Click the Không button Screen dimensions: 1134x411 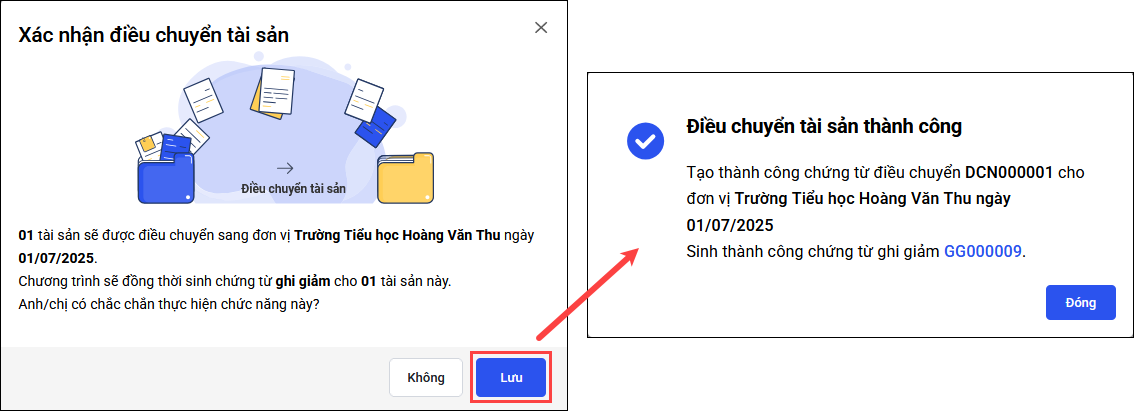pyautogui.click(x=425, y=378)
